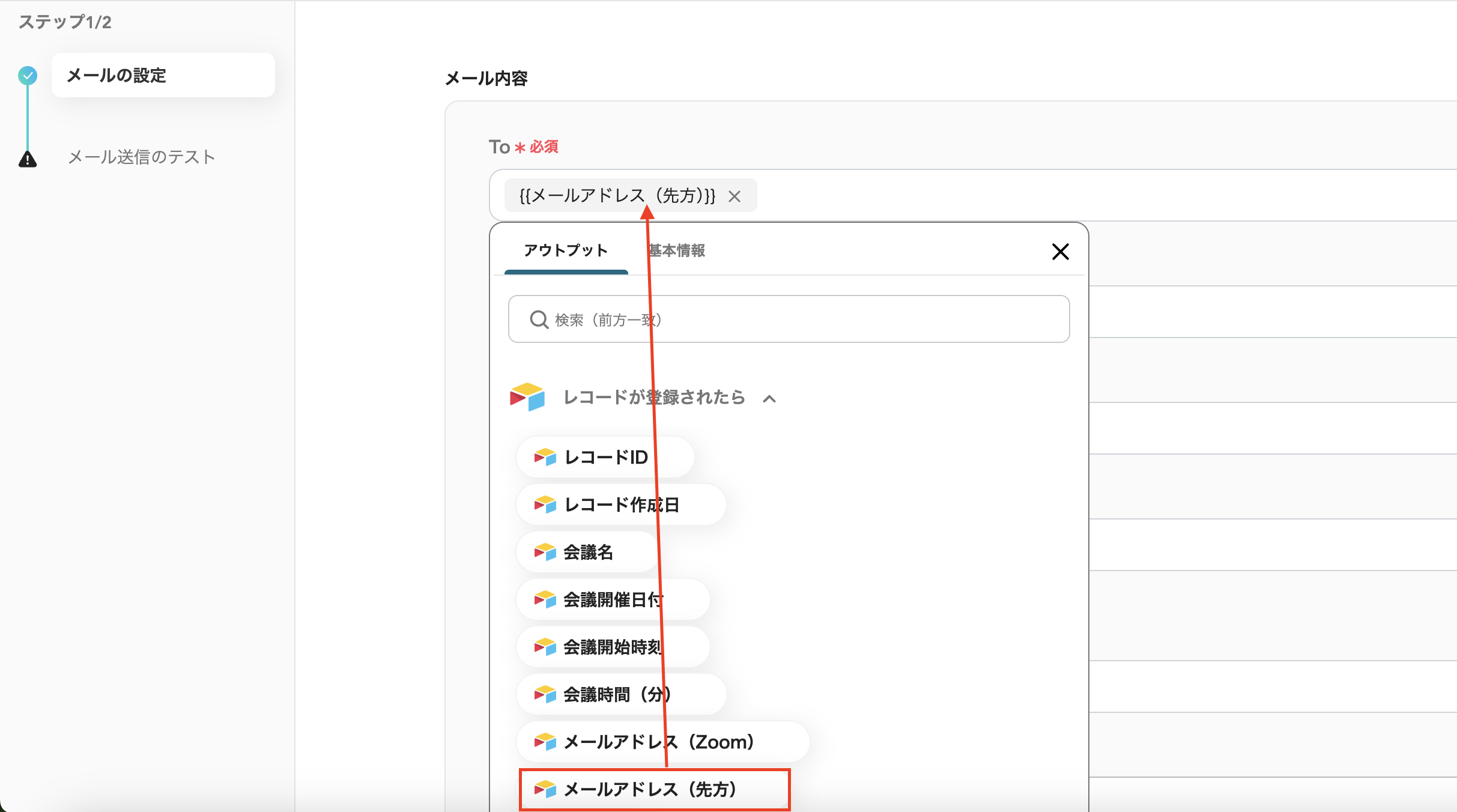1457x812 pixels.
Task: Collapse the レコードが登録されたら section chevron
Action: tap(769, 399)
